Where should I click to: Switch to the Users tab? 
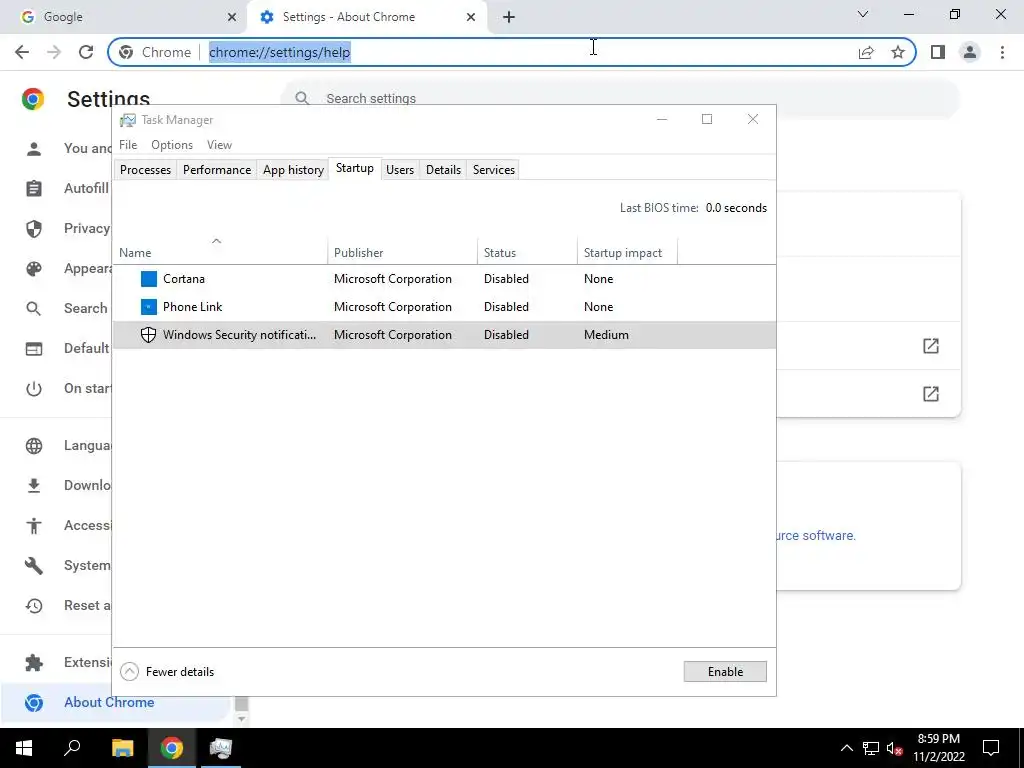(400, 170)
